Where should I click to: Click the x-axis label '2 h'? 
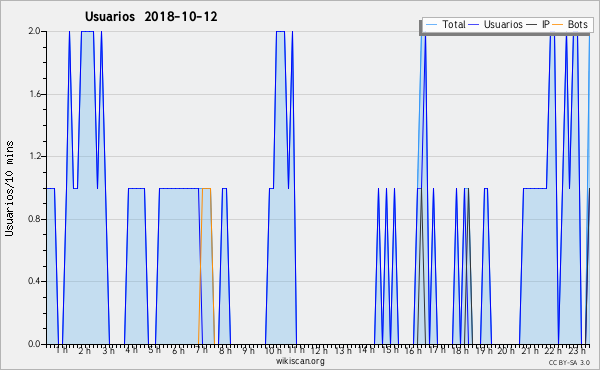[x=85, y=350]
